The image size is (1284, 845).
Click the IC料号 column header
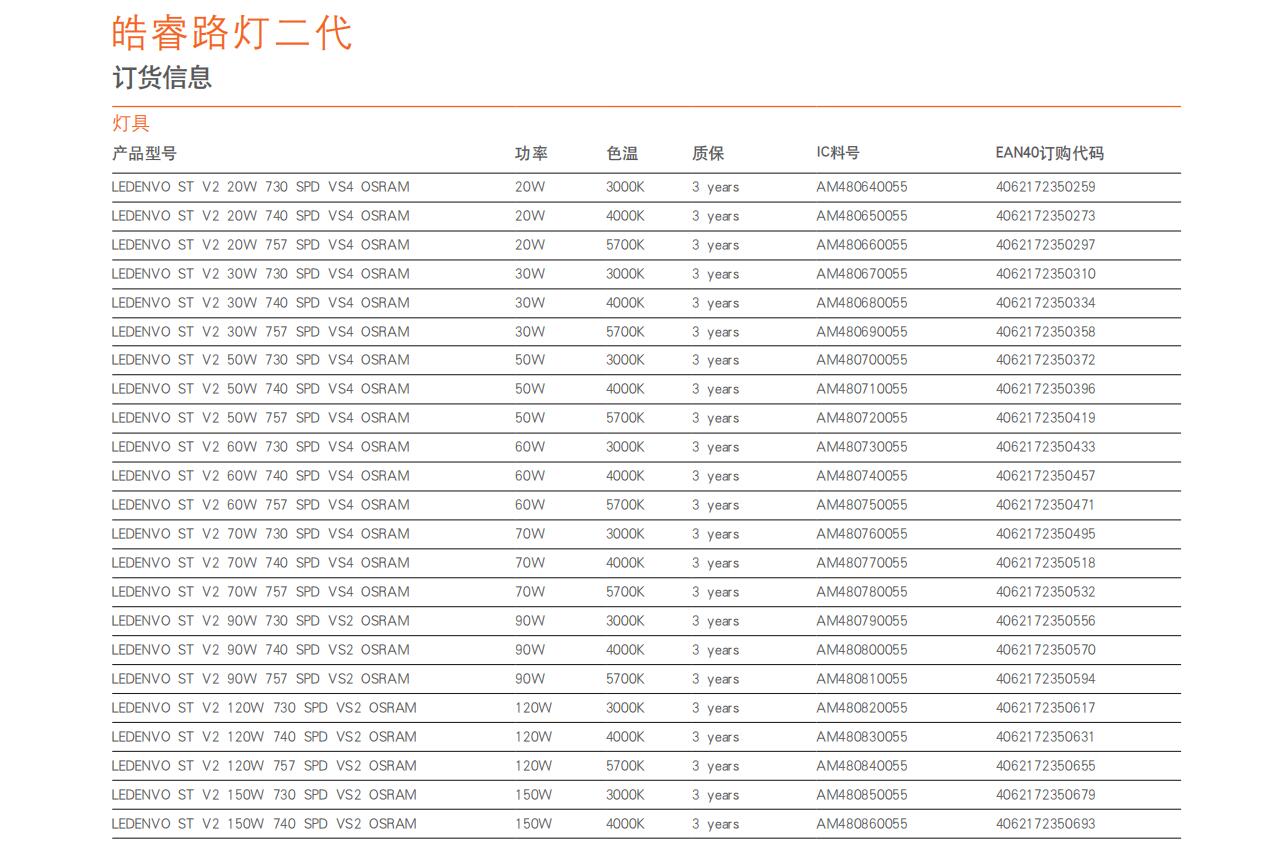point(838,153)
